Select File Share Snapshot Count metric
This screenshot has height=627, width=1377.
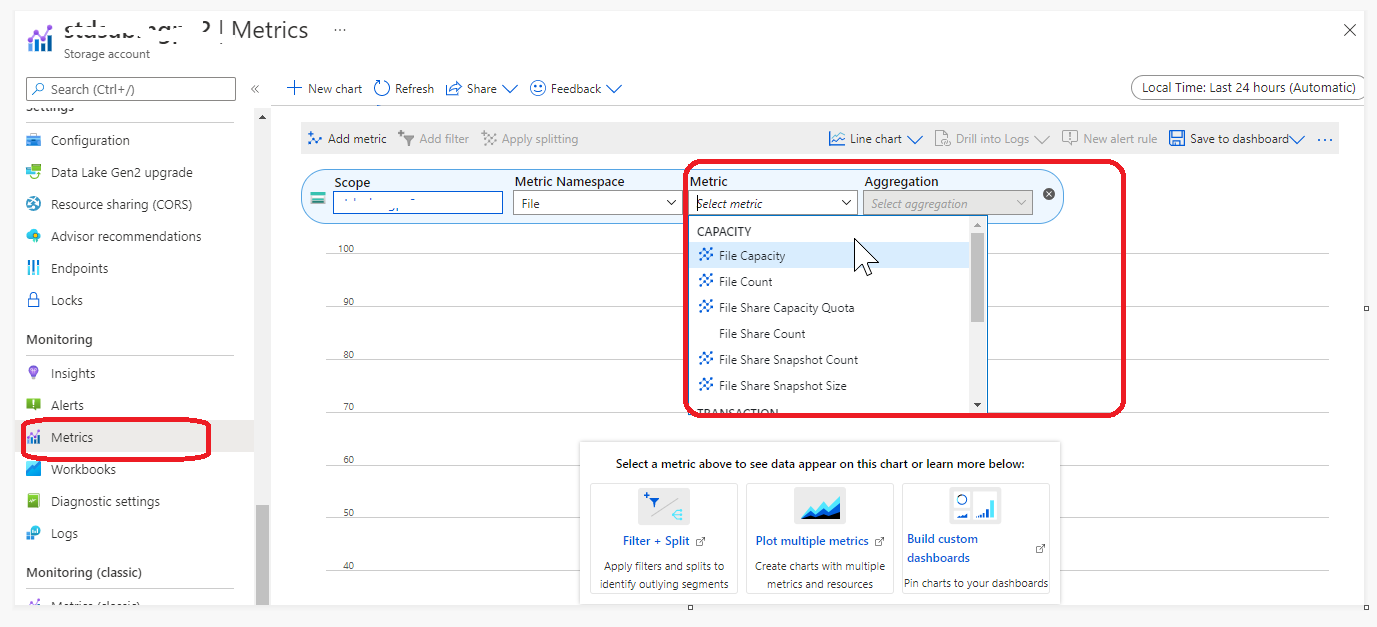830,360
